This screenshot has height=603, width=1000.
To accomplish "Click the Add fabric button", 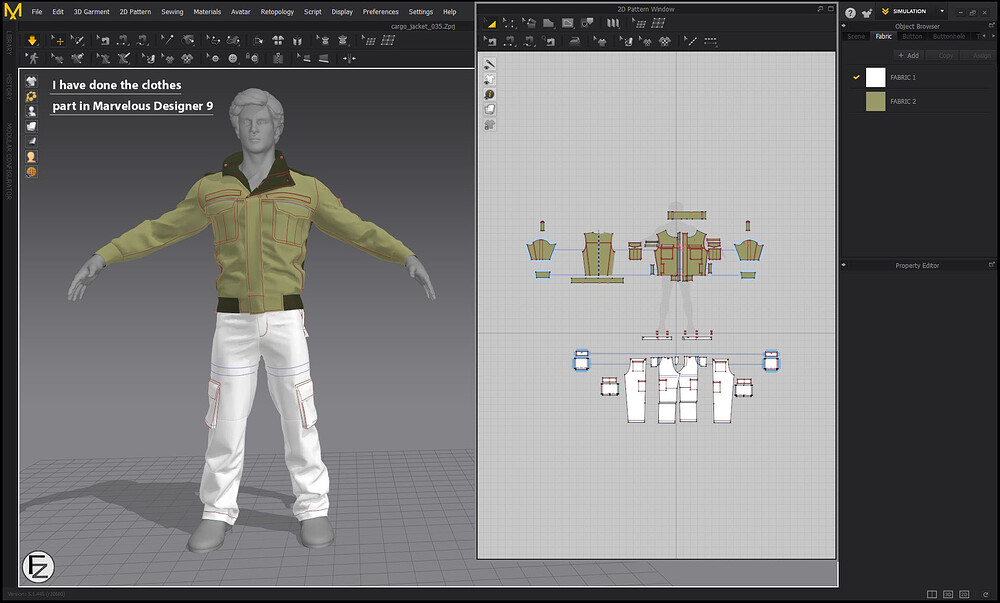I will (908, 55).
